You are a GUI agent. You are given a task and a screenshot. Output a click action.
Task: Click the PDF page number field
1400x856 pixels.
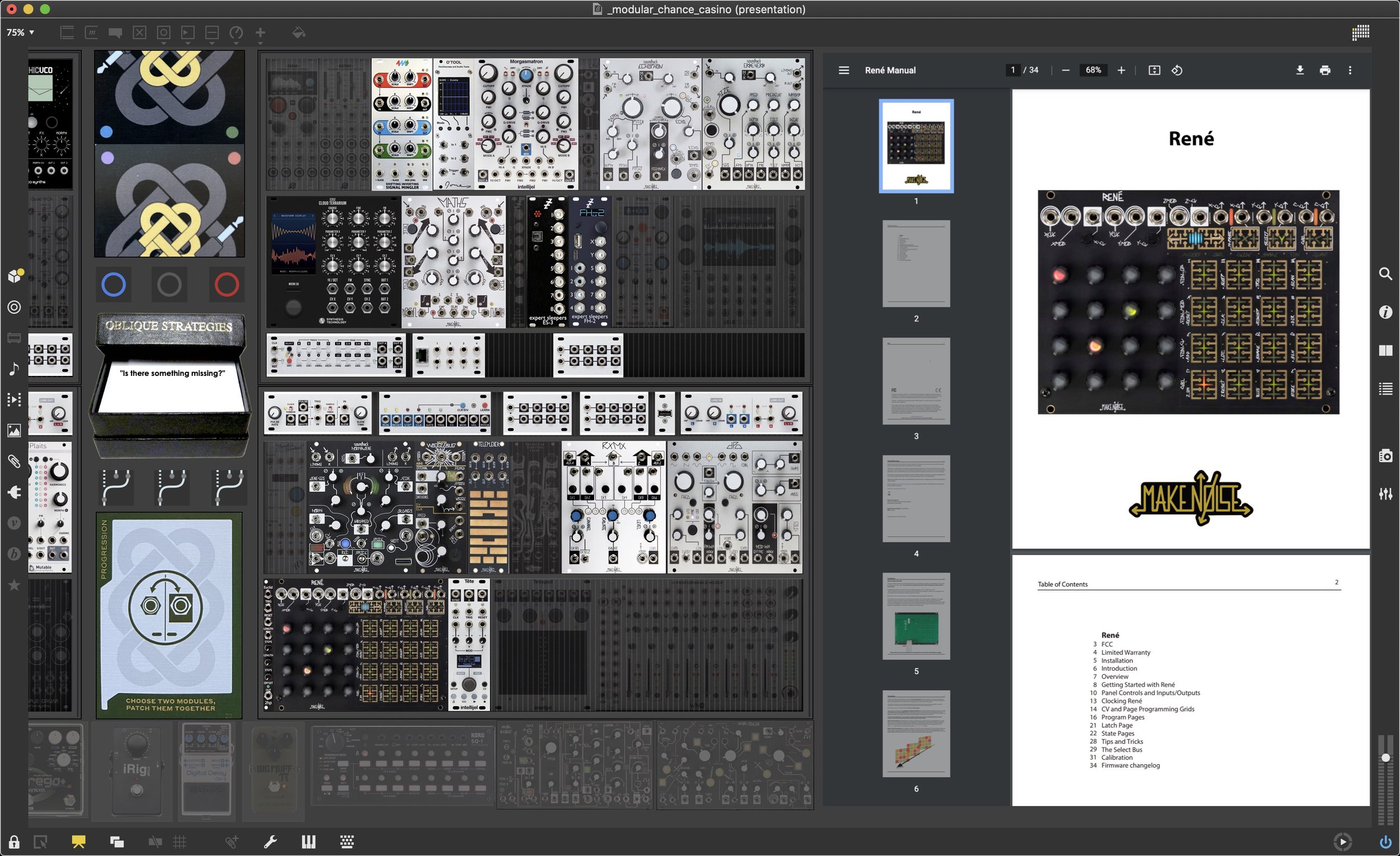[1012, 71]
